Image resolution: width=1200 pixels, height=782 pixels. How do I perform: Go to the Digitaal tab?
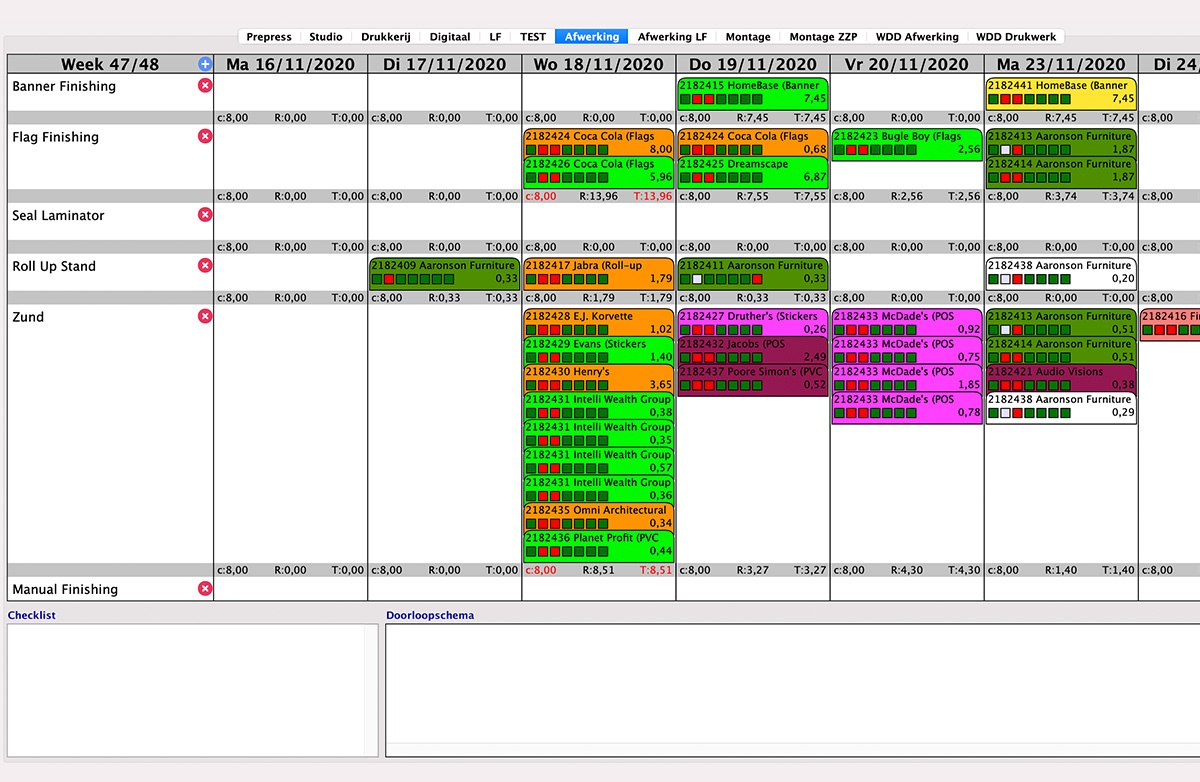click(x=450, y=37)
